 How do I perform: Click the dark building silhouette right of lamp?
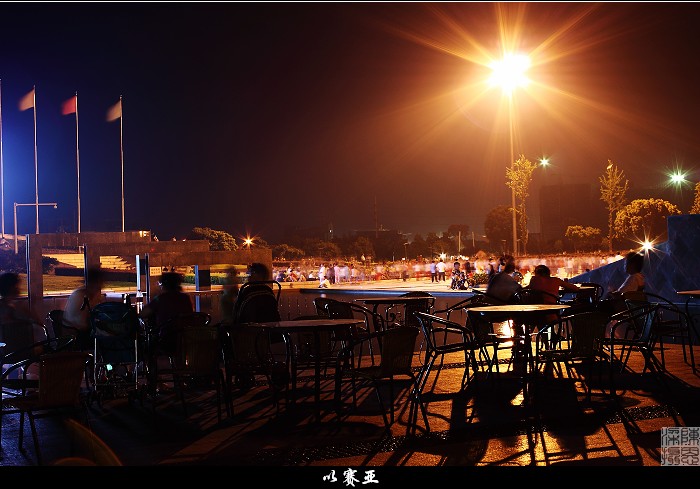[x=567, y=208]
